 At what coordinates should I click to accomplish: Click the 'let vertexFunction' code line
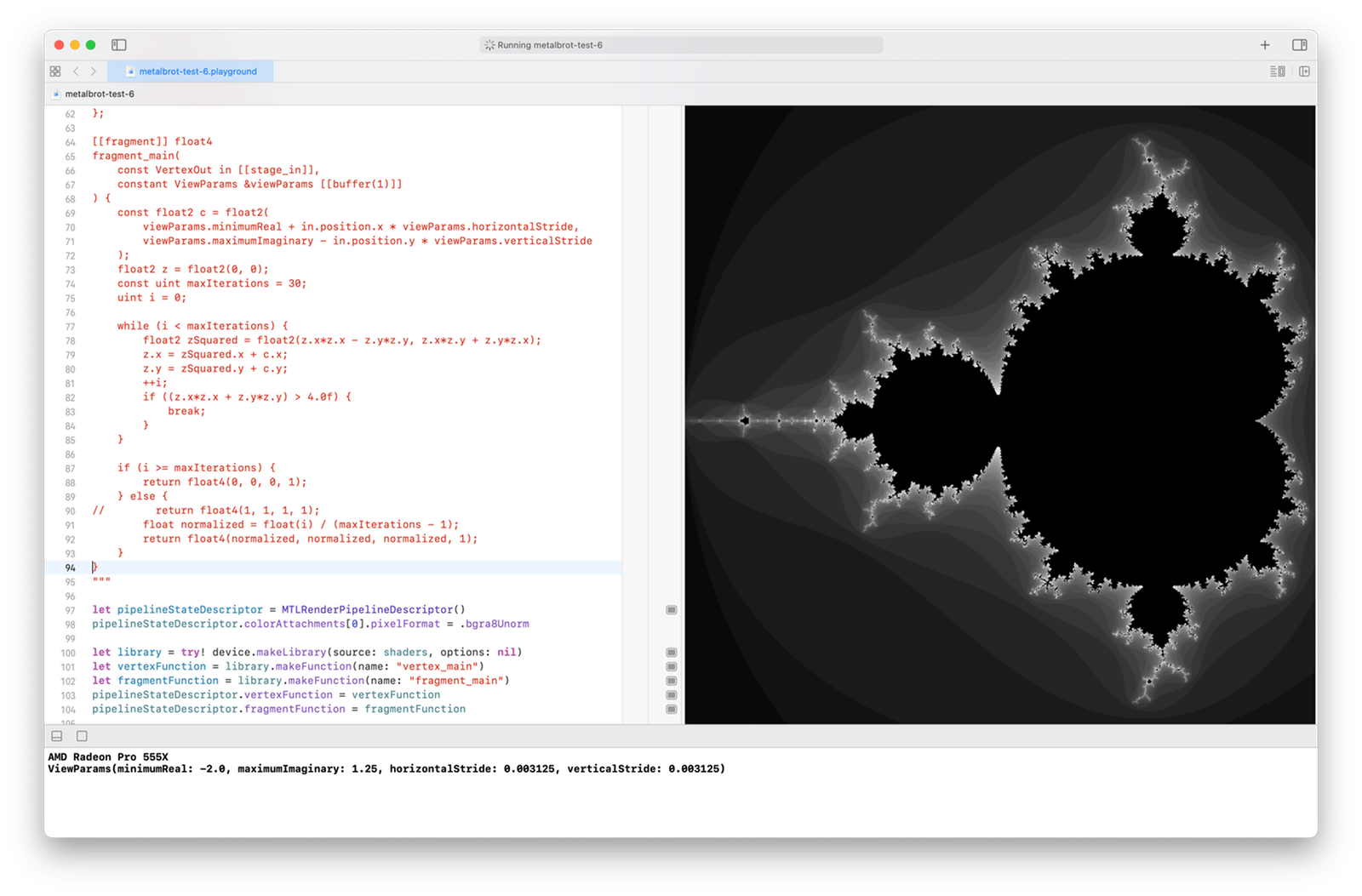pos(289,667)
